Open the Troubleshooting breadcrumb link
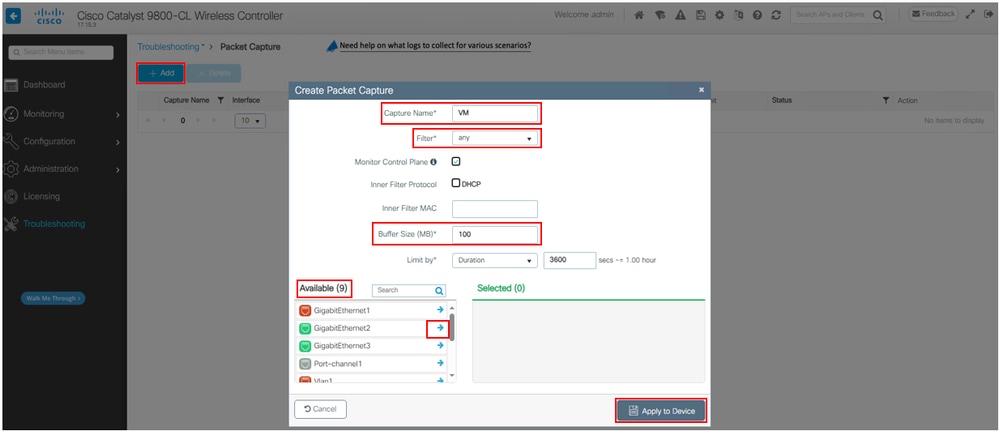 [170, 47]
